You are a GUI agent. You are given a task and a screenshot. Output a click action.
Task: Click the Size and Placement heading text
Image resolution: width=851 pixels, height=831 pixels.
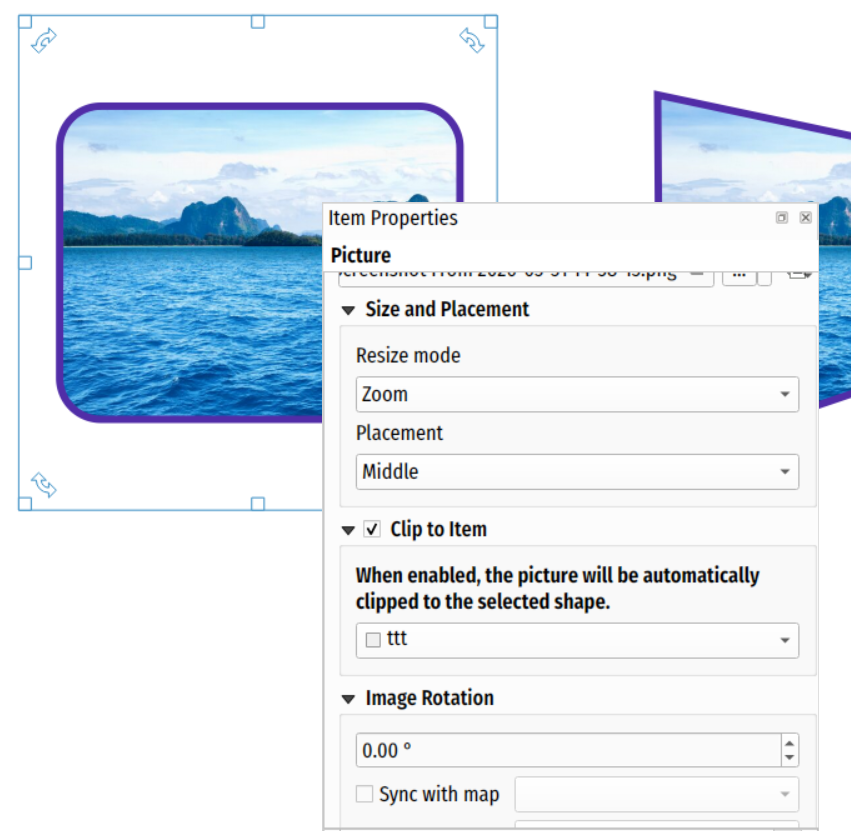point(447,309)
